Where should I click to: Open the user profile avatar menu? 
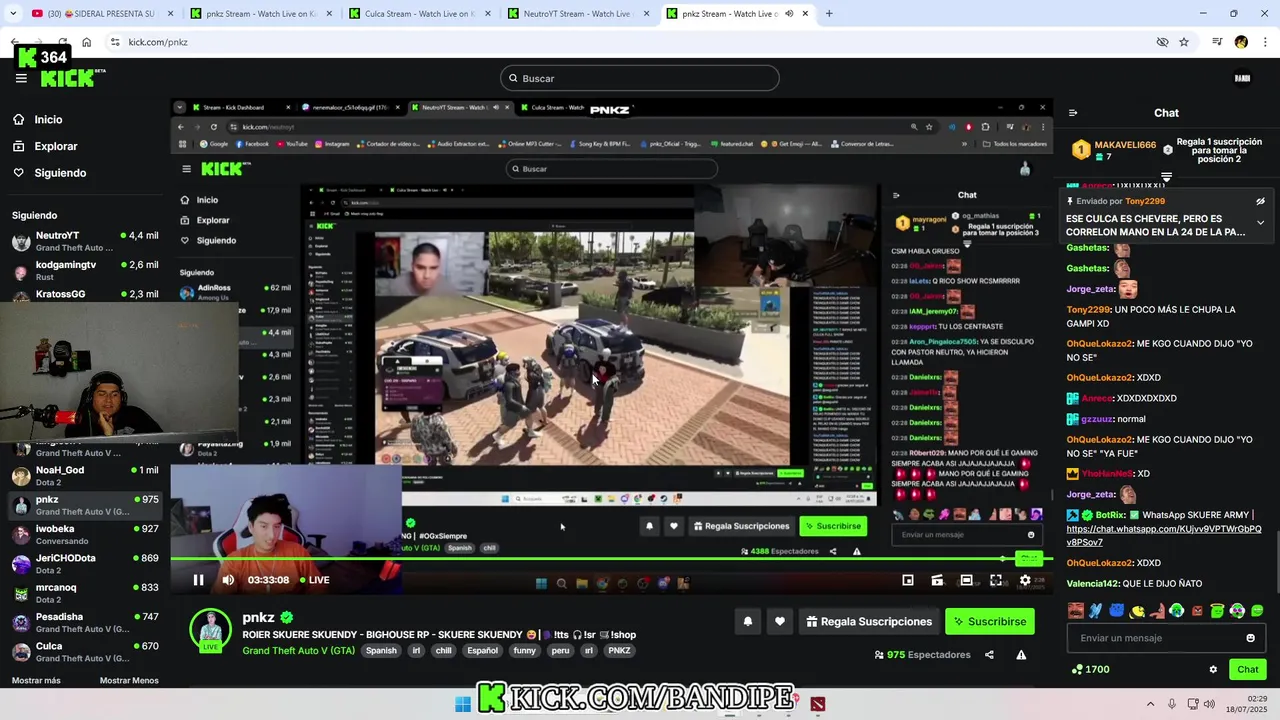1242,78
